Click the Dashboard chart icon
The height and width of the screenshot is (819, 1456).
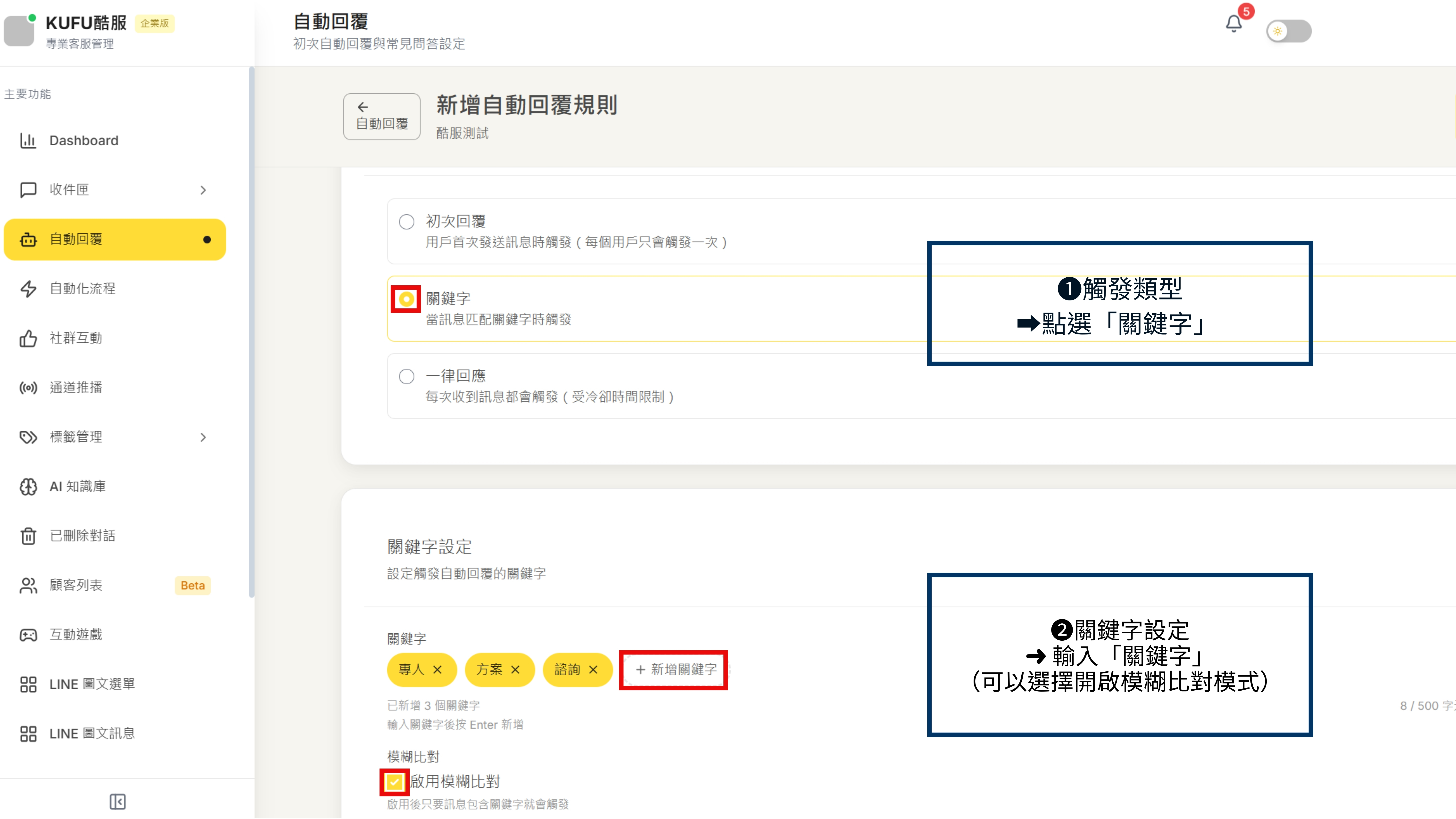point(28,141)
